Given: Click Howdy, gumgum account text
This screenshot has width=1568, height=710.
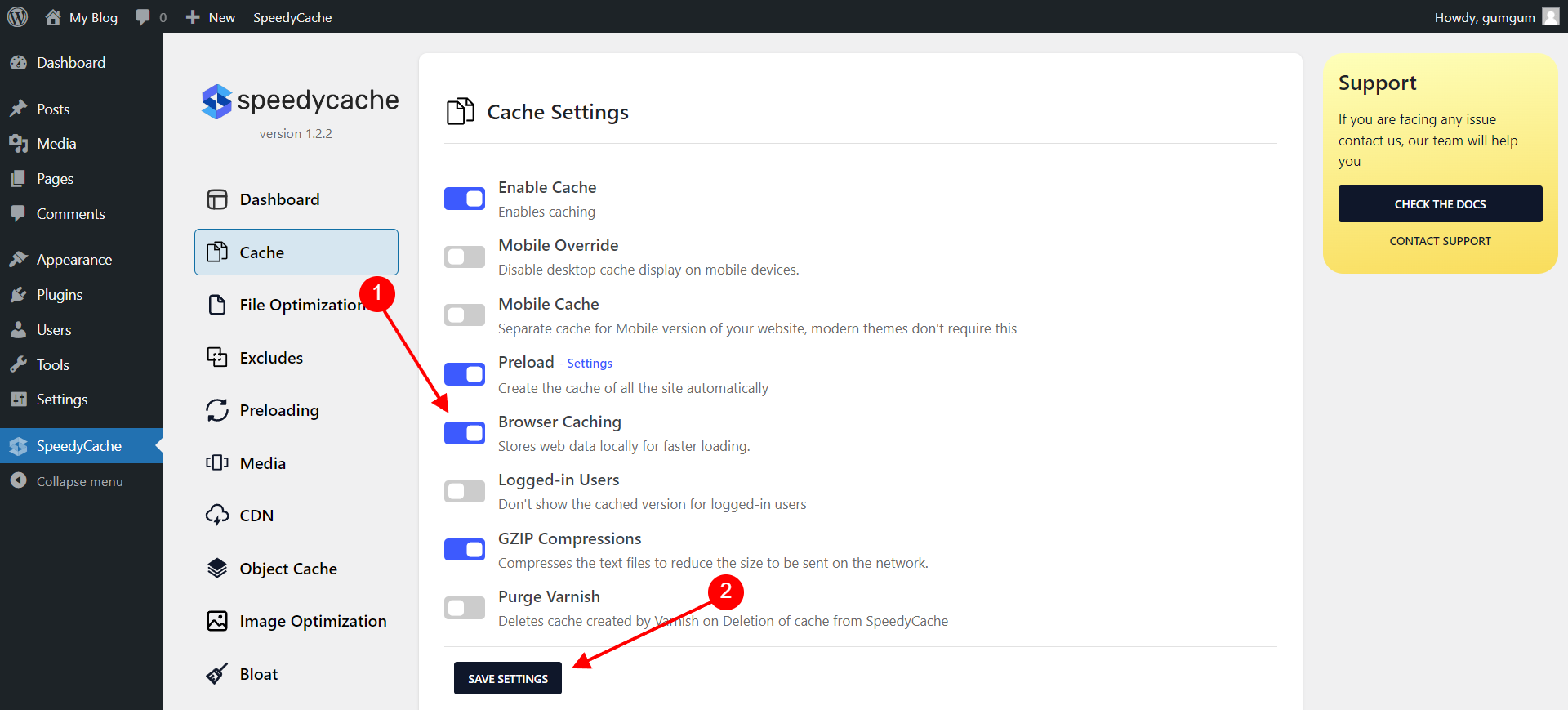Looking at the screenshot, I should tap(1485, 17).
